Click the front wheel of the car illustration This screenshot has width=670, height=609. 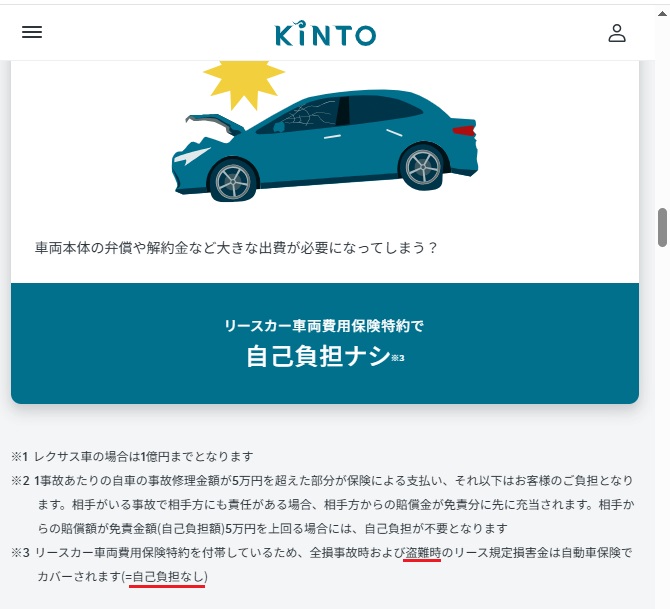pyautogui.click(x=233, y=182)
